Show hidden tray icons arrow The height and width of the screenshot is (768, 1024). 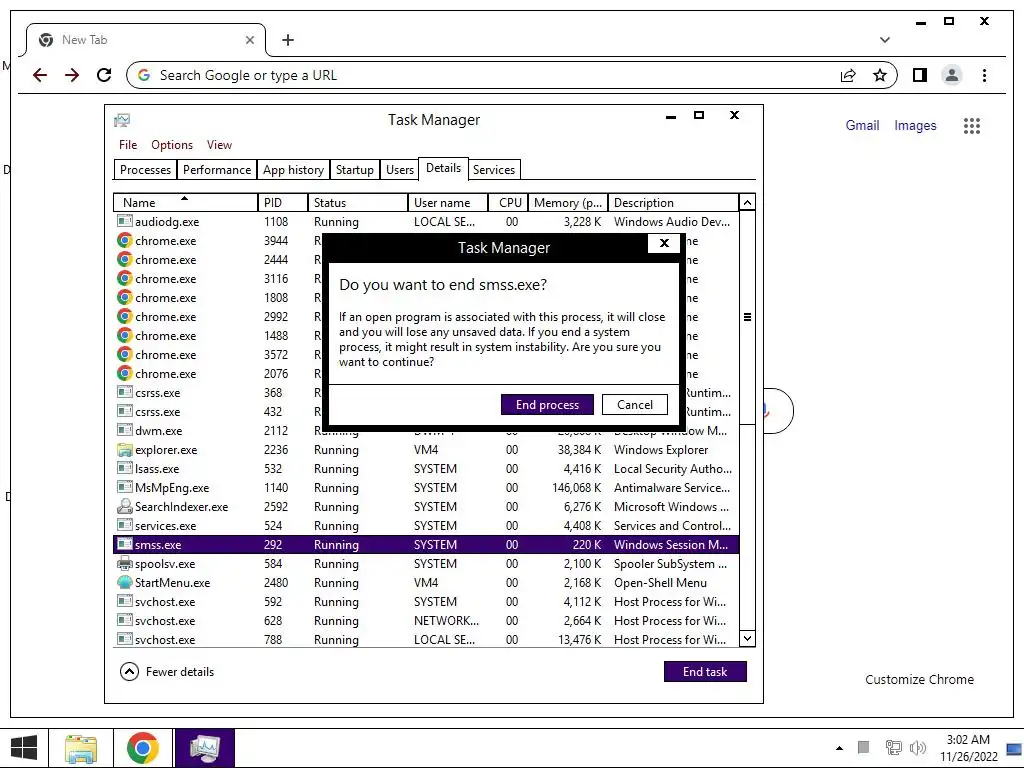tap(839, 748)
